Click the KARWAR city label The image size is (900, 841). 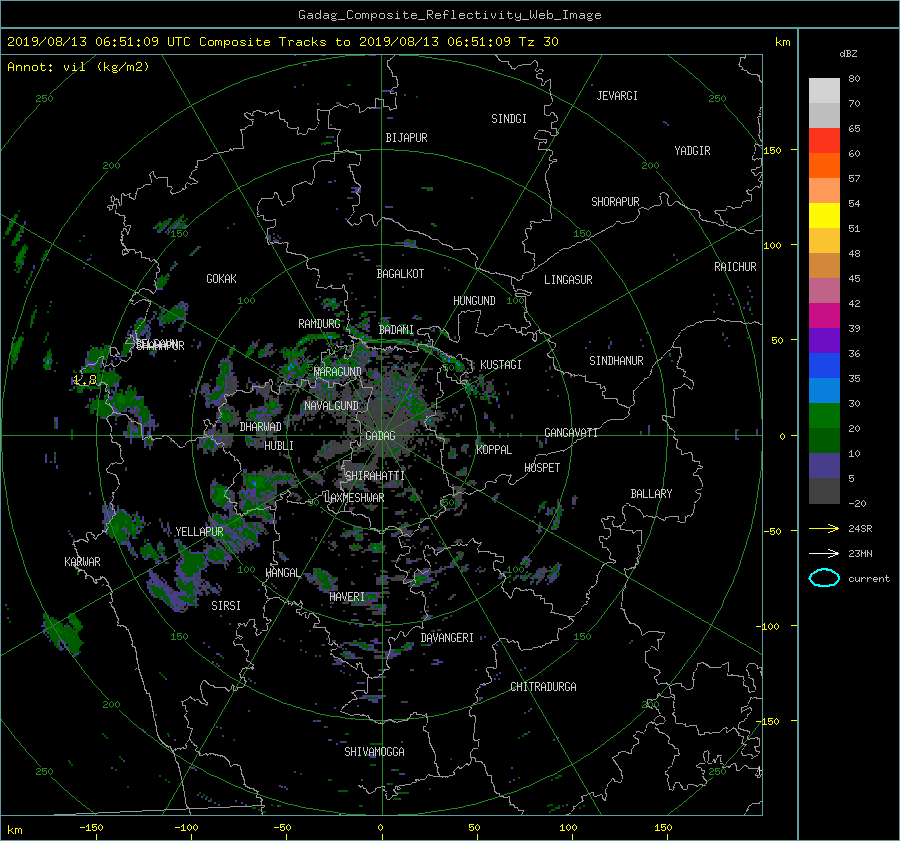[82, 562]
